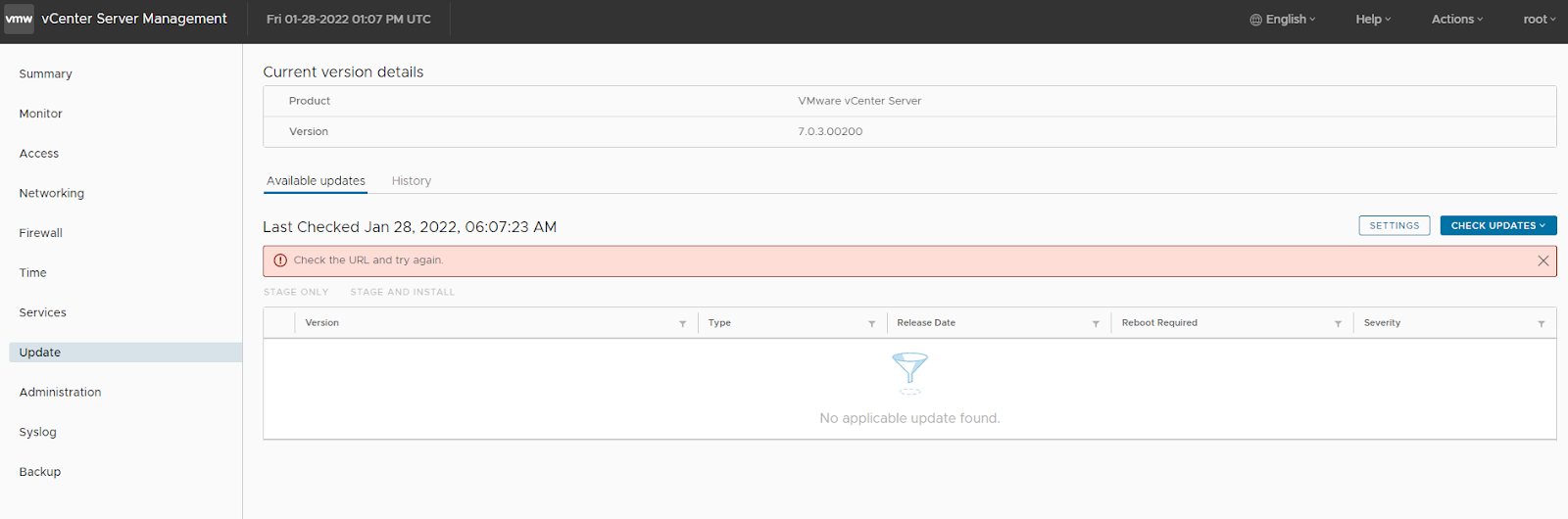The height and width of the screenshot is (519, 1568).
Task: Dismiss the URL error alert
Action: pyautogui.click(x=1543, y=260)
